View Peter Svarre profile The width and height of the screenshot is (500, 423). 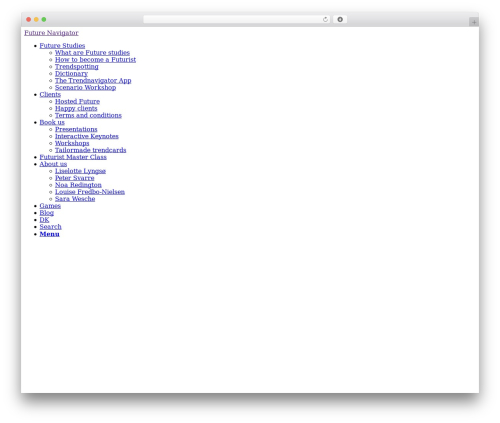75,178
